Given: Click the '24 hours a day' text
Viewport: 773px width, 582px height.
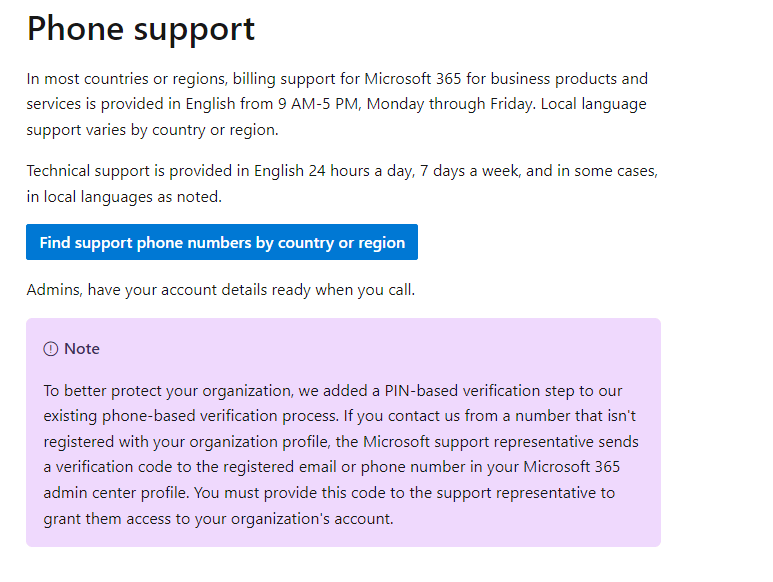Looking at the screenshot, I should pyautogui.click(x=361, y=171).
